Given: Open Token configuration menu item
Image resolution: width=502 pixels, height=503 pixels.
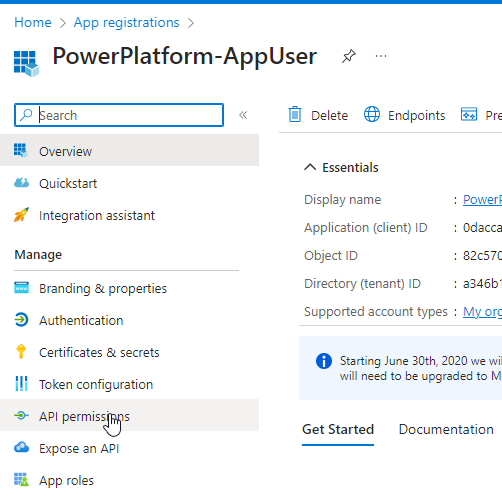Looking at the screenshot, I should (x=129, y=384).
